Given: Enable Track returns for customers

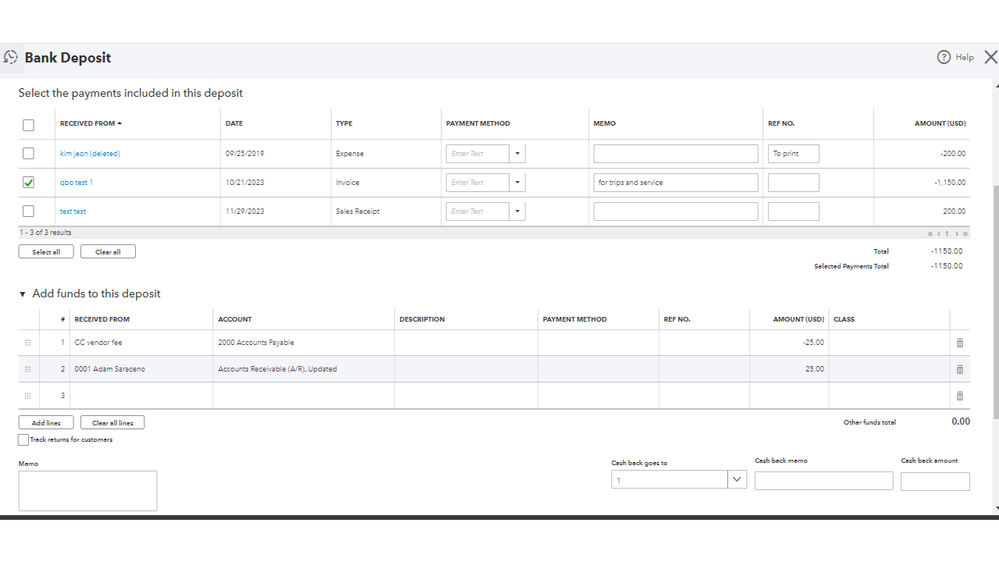Looking at the screenshot, I should (24, 440).
